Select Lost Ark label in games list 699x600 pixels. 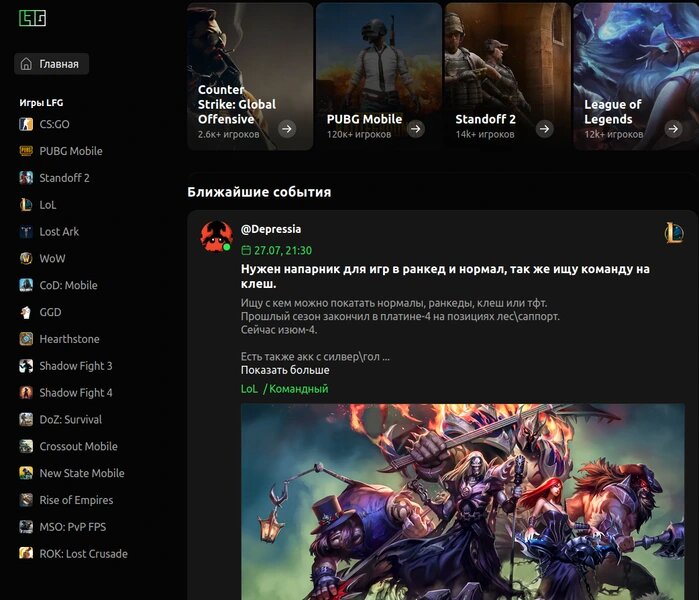[59, 232]
